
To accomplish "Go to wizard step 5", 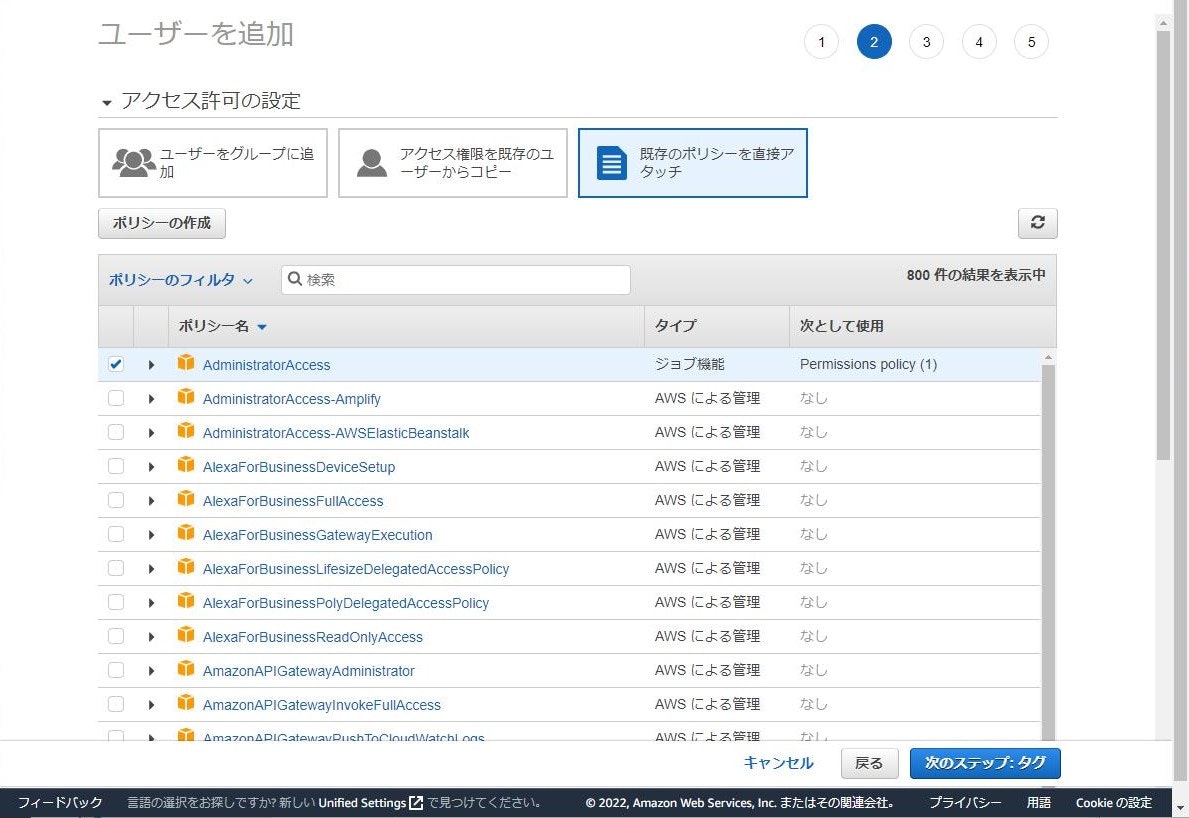I will coord(1031,42).
